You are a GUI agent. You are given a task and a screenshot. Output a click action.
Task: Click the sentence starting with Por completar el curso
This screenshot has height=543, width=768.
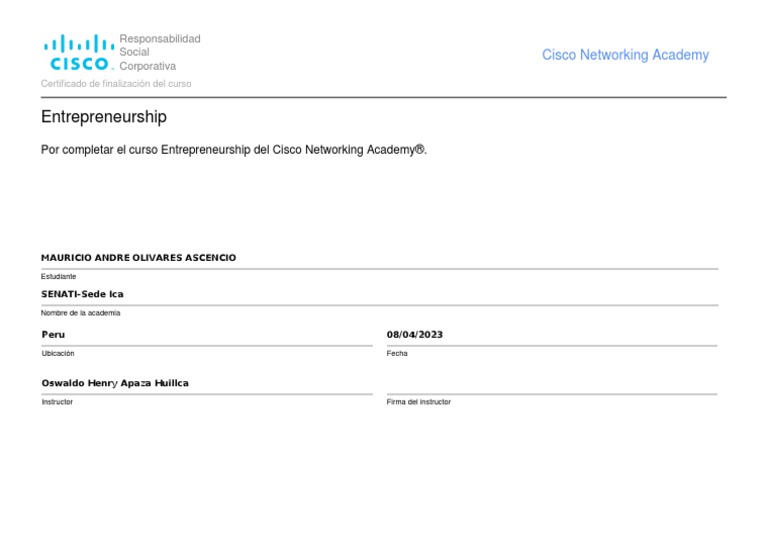tap(234, 150)
